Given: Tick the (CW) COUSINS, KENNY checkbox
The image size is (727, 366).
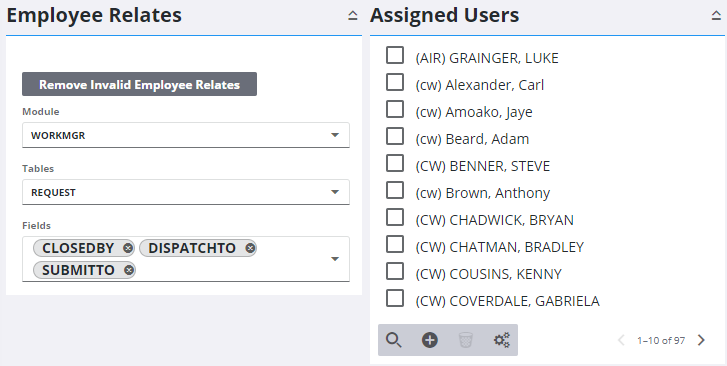Looking at the screenshot, I should [395, 271].
